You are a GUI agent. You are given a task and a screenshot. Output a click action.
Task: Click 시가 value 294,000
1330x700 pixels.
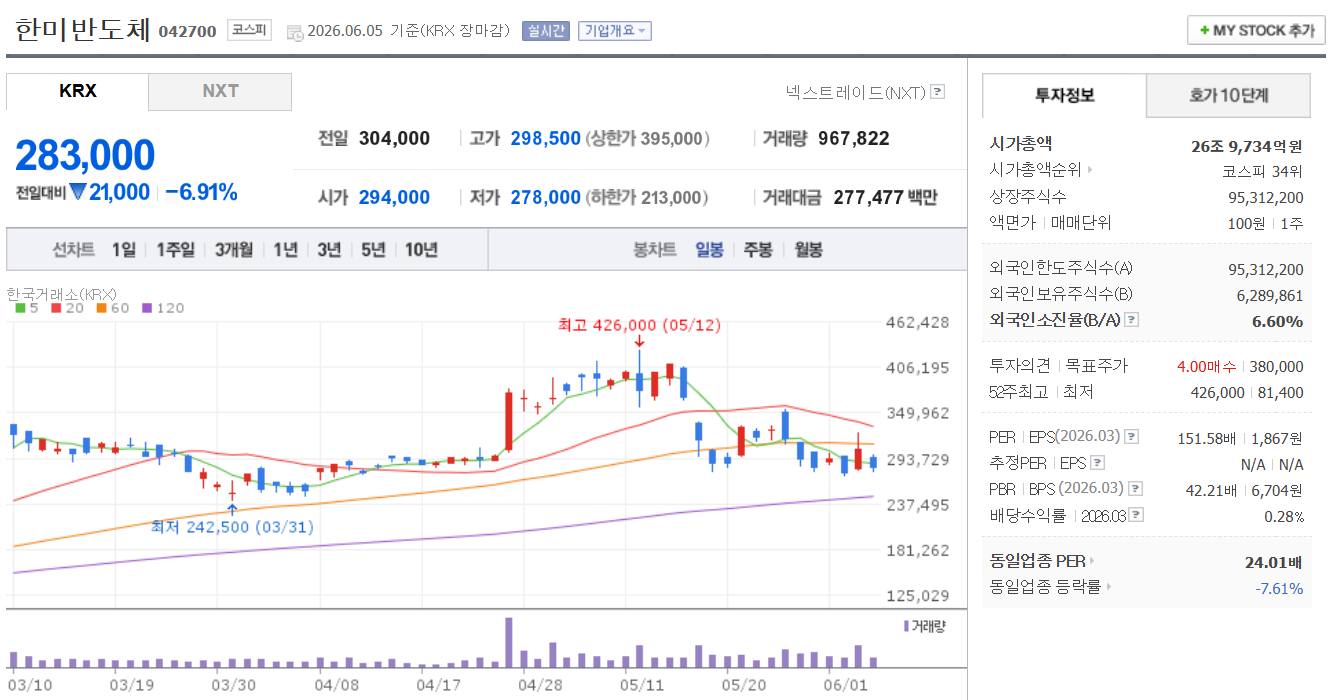click(x=394, y=198)
